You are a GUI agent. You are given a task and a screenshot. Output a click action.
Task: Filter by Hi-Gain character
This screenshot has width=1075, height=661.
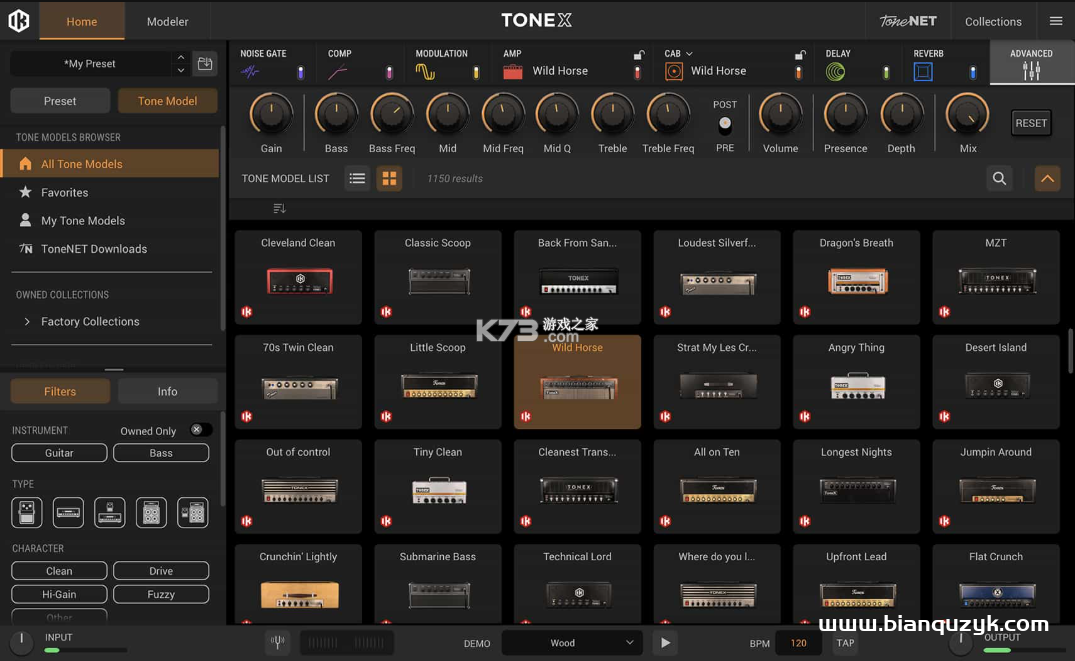point(59,594)
